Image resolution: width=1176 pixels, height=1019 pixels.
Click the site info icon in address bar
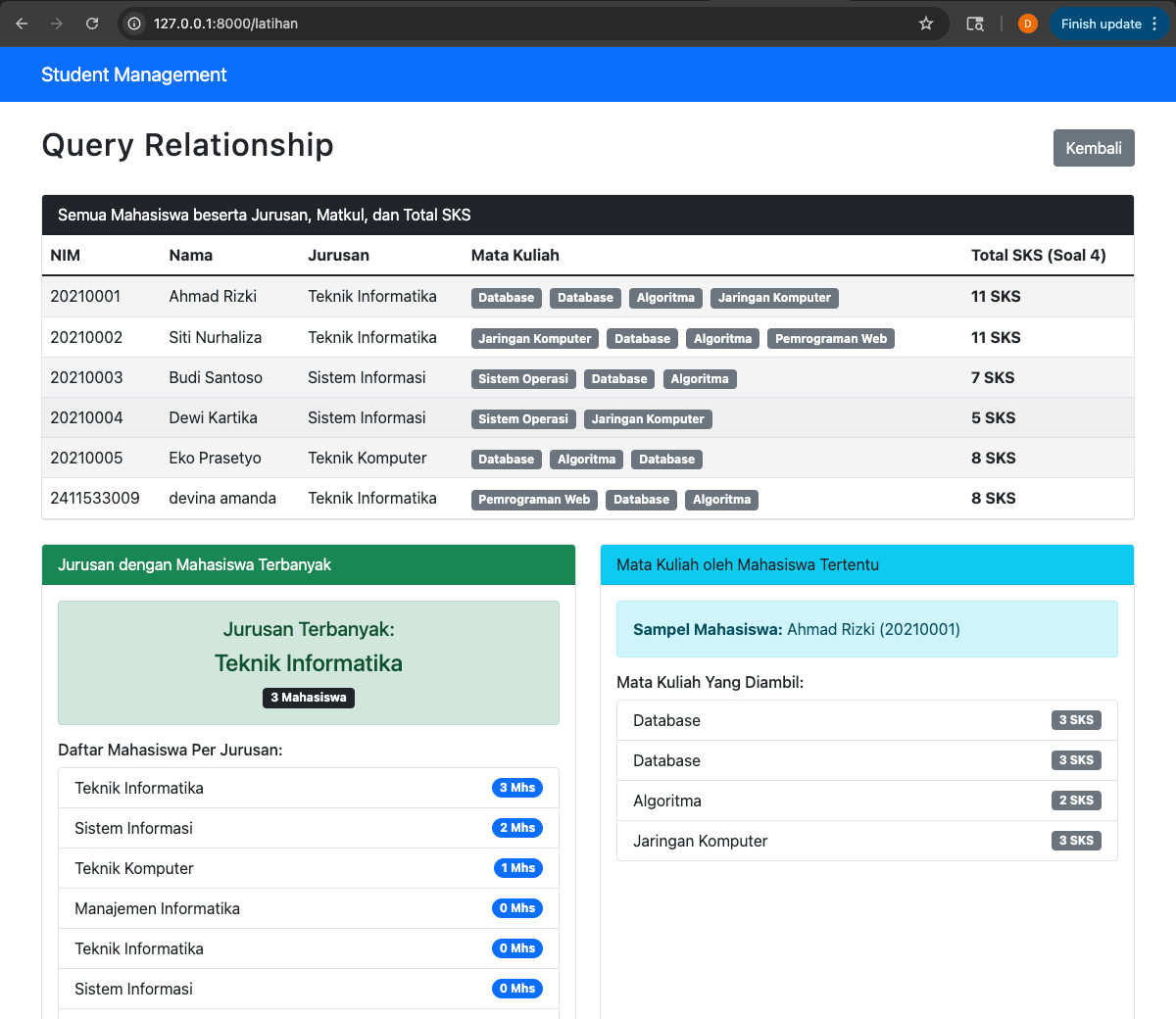(135, 24)
